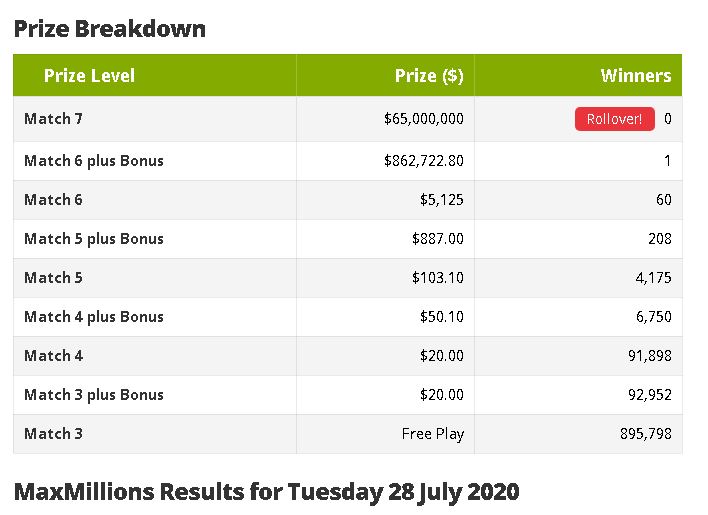This screenshot has height=515, width=708.
Task: Click the $5,125 prize amount
Action: pyautogui.click(x=442, y=200)
